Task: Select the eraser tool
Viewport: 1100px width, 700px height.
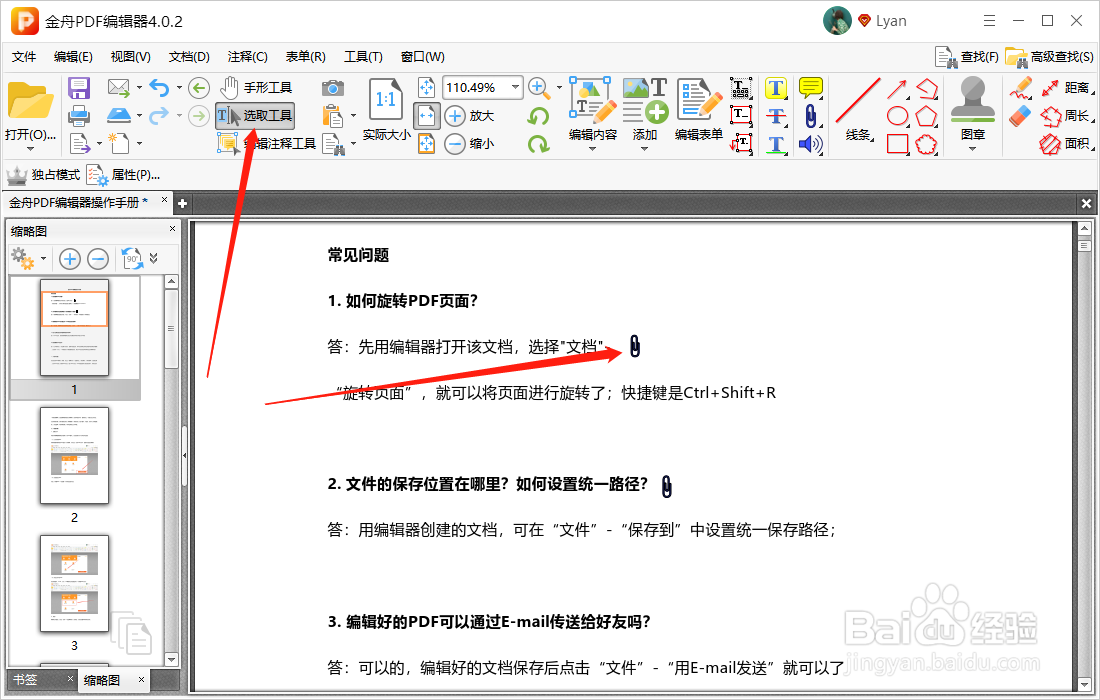Action: pos(1021,116)
